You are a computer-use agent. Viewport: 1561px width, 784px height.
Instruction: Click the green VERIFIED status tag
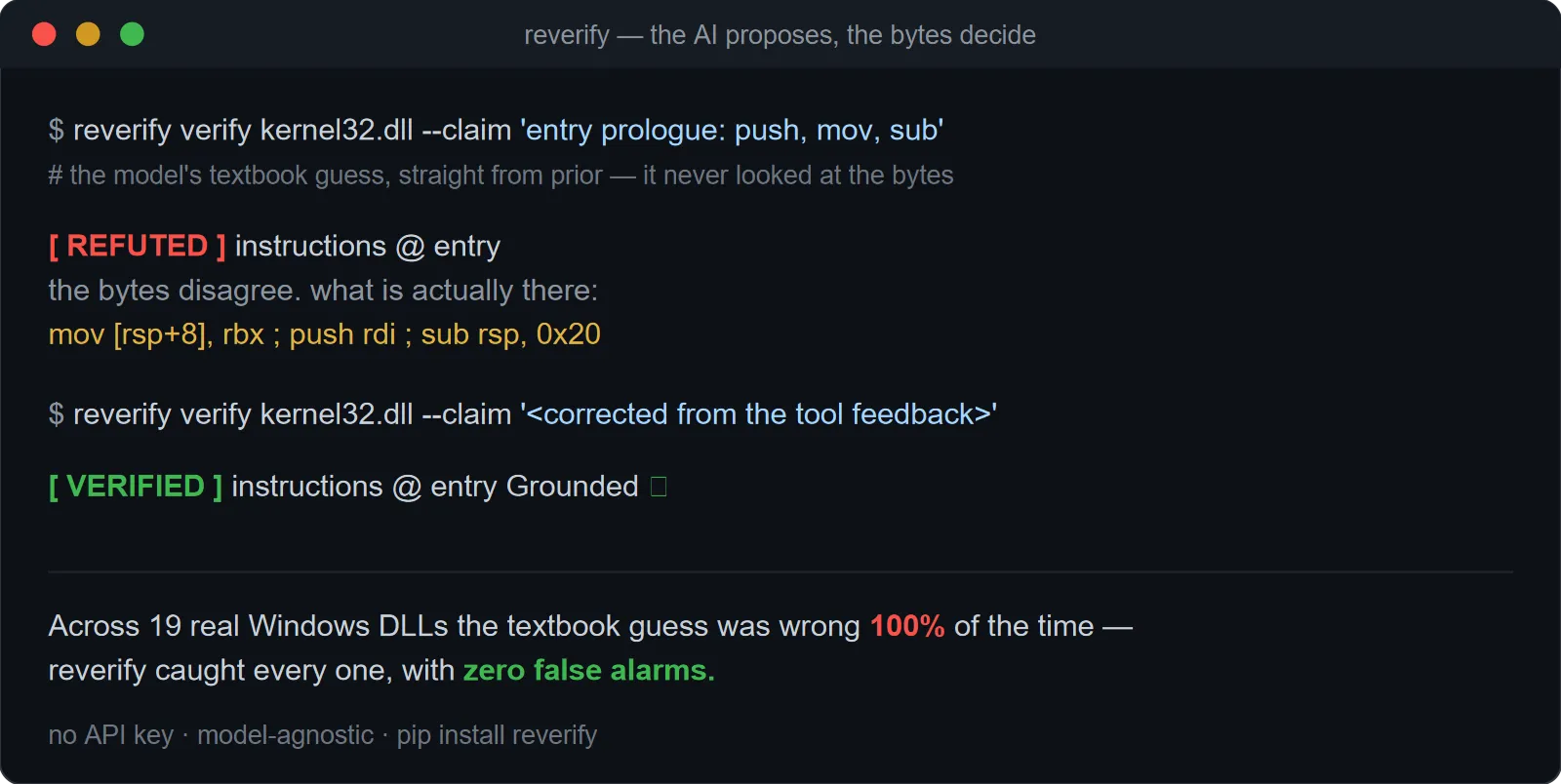coord(136,486)
